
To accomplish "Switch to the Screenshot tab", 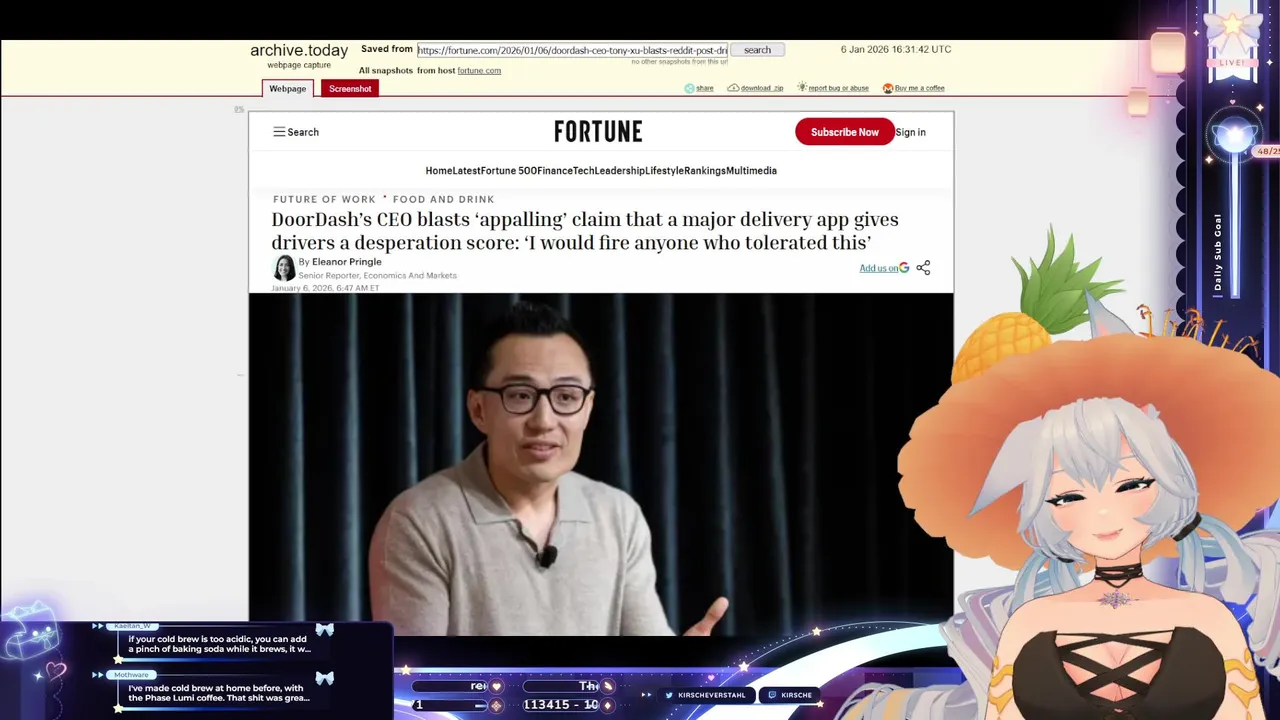I will click(350, 89).
